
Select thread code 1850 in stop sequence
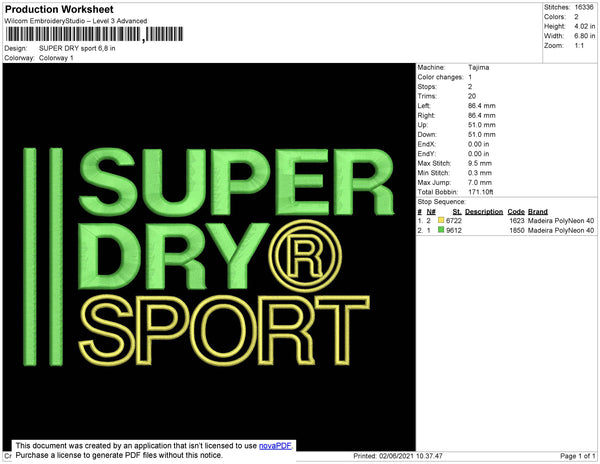coord(517,230)
